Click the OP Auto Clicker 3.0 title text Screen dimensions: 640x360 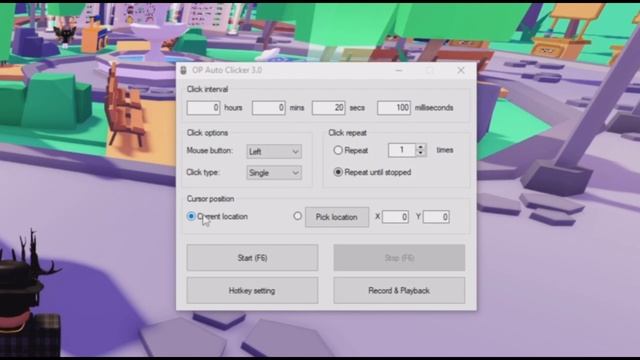(227, 70)
